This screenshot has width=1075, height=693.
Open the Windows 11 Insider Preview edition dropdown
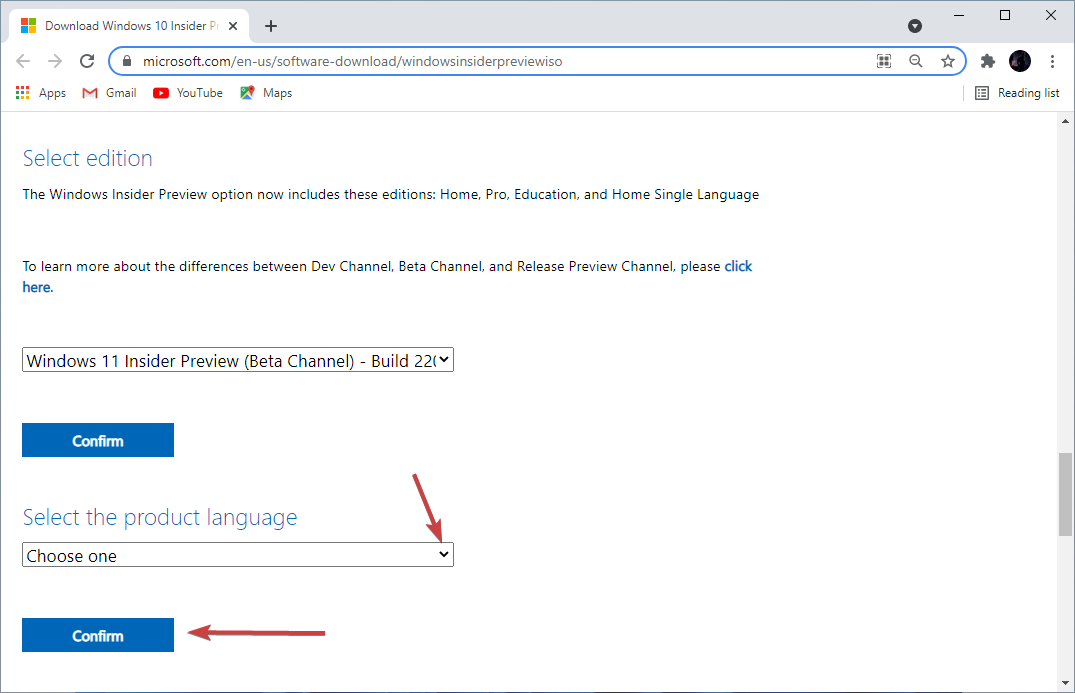[238, 360]
